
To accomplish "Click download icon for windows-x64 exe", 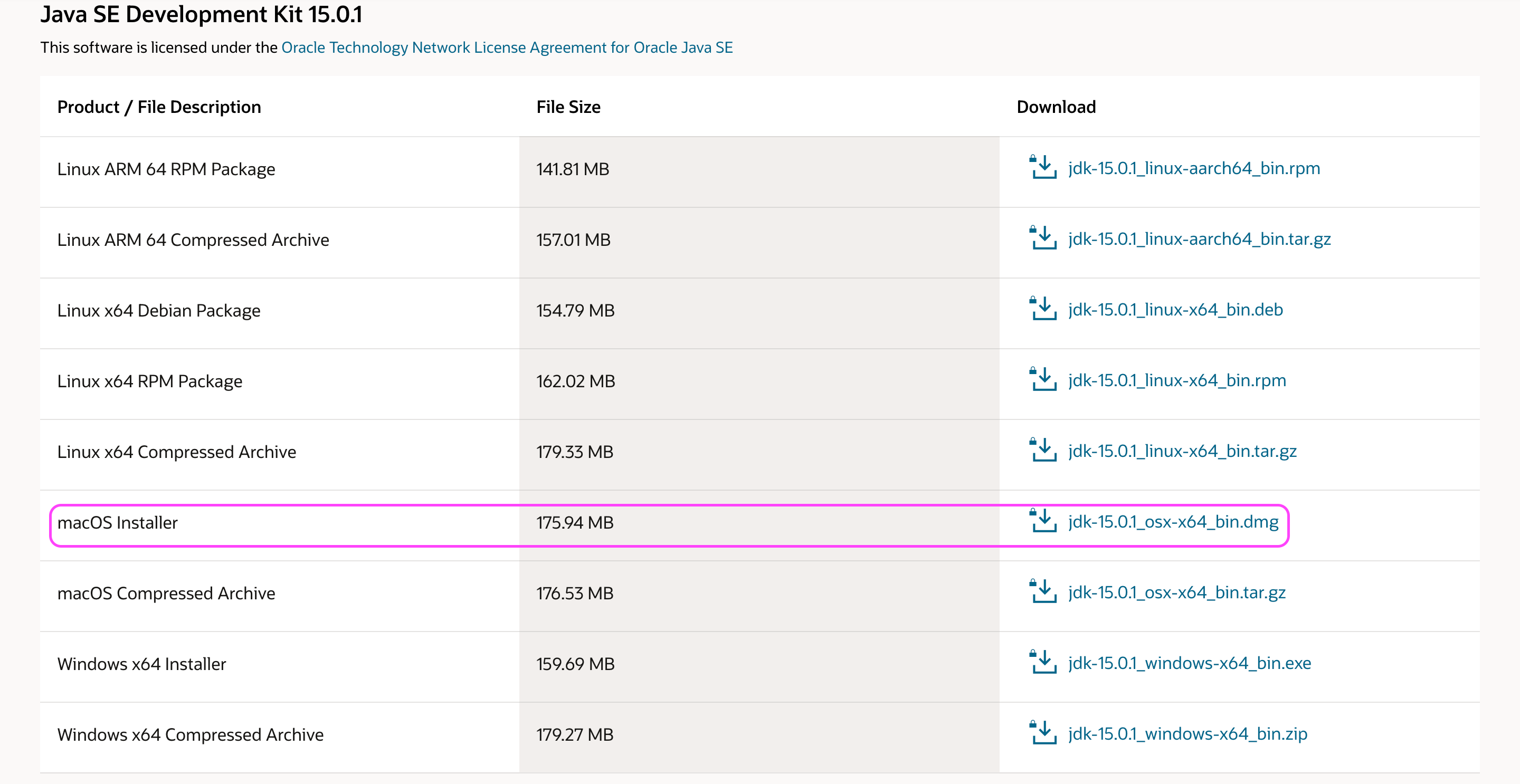I will coord(1043,663).
